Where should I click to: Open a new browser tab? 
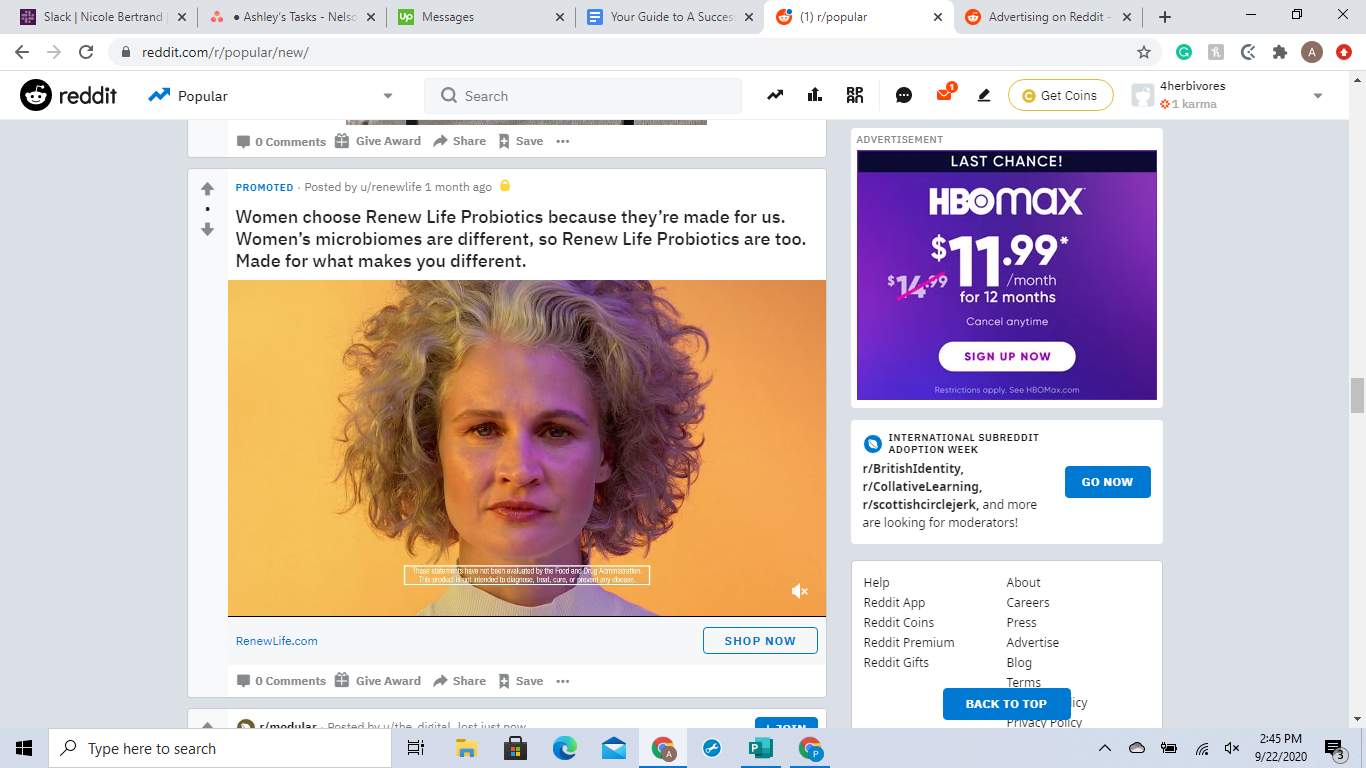tap(1165, 17)
